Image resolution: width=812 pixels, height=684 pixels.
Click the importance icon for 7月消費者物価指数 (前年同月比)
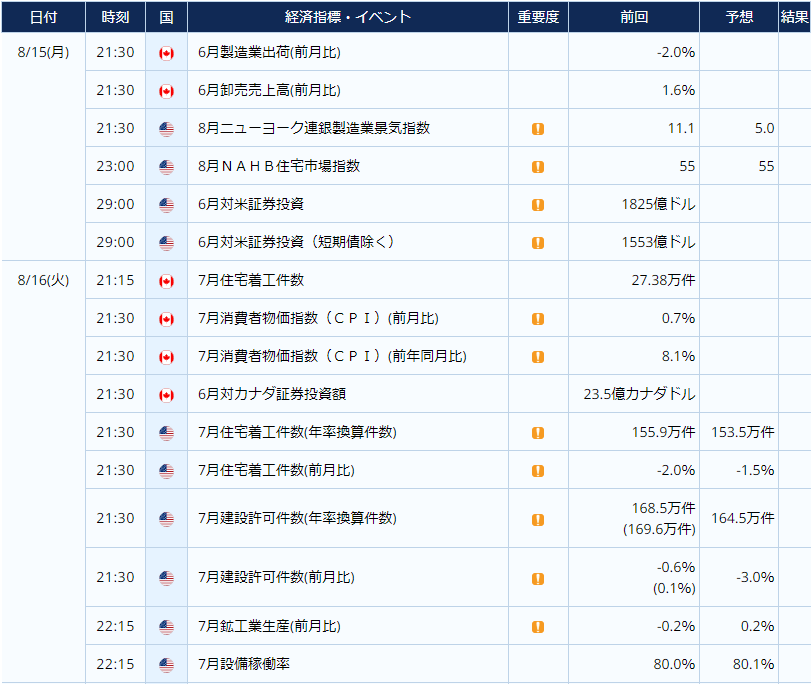[538, 357]
